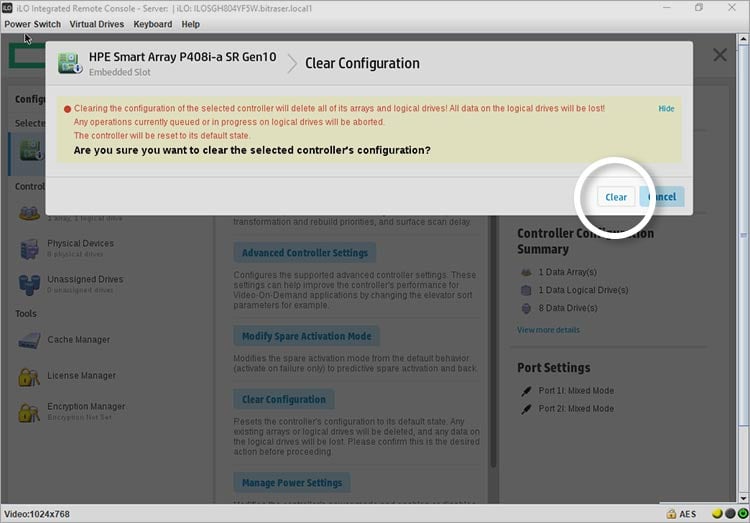Click the Clear Configuration button in background

click(284, 399)
